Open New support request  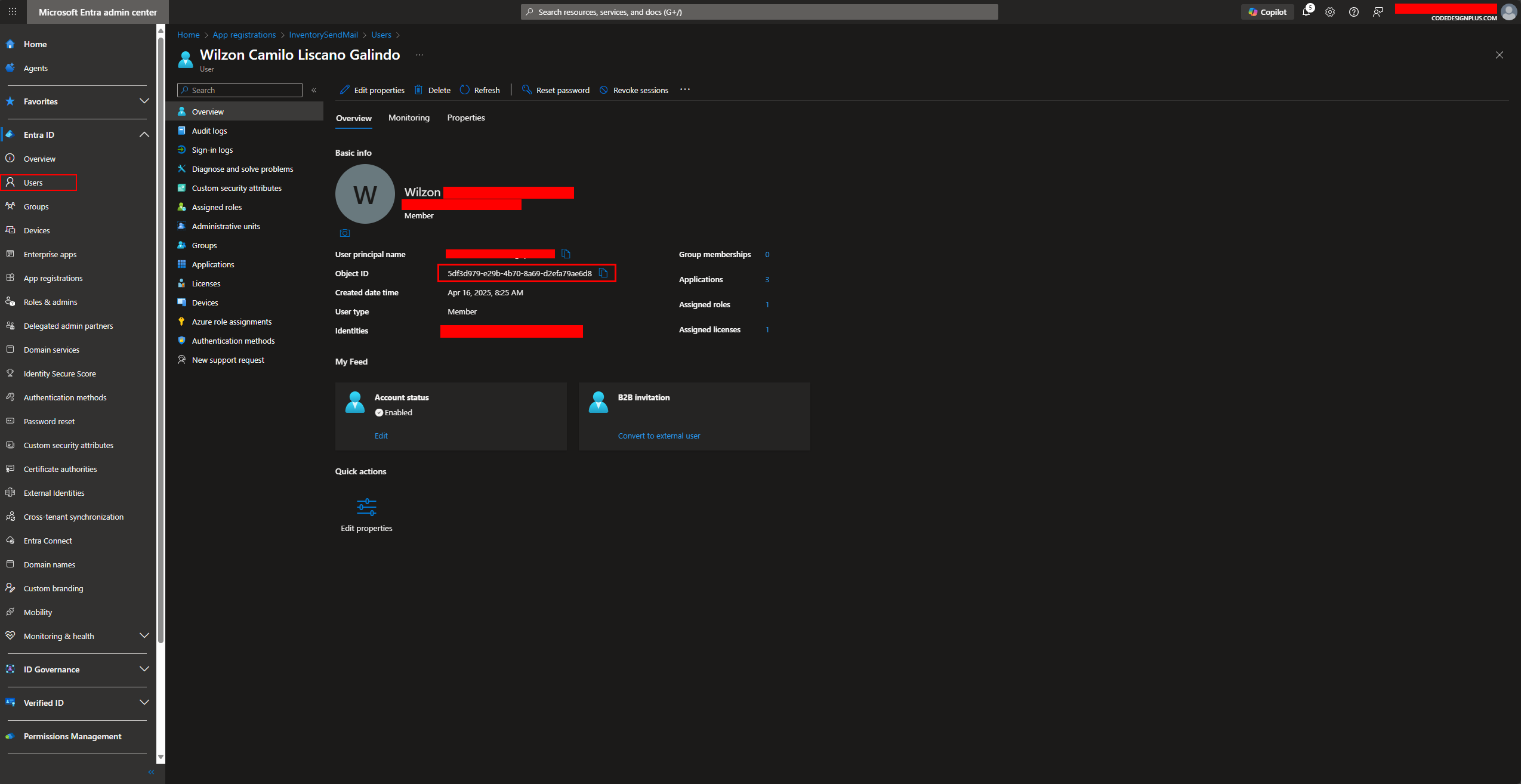click(228, 360)
